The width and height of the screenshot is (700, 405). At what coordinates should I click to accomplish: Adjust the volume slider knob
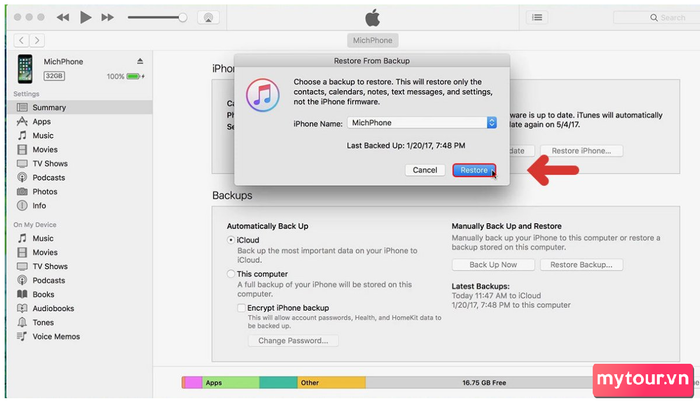tap(182, 17)
